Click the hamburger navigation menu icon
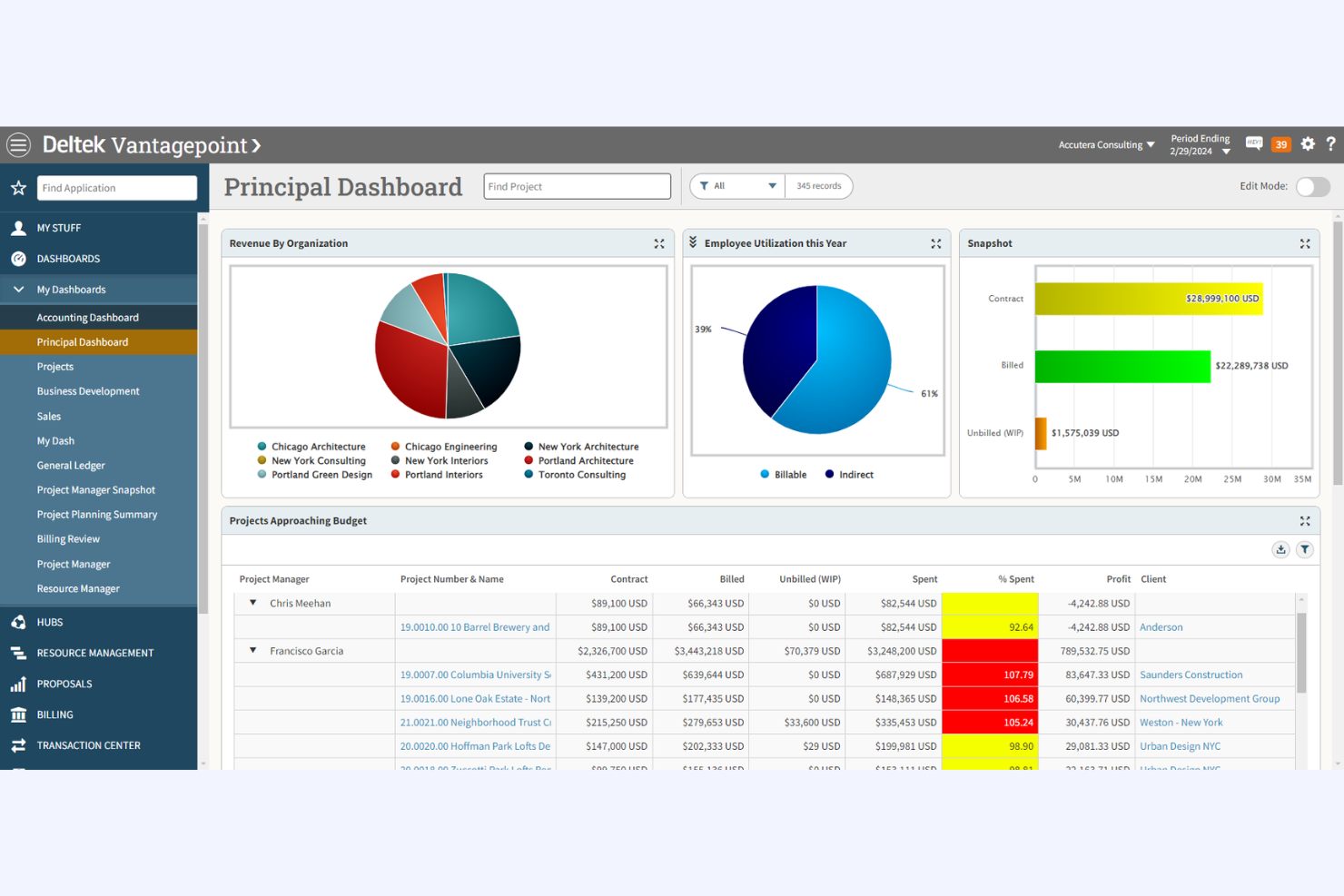This screenshot has height=896, width=1344. click(x=18, y=144)
